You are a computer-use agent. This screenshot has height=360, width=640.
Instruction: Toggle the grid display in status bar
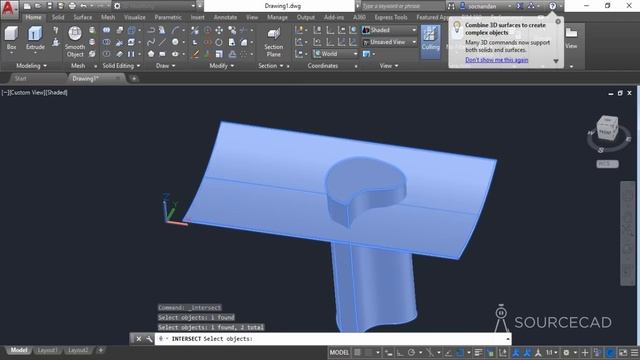pos(358,352)
